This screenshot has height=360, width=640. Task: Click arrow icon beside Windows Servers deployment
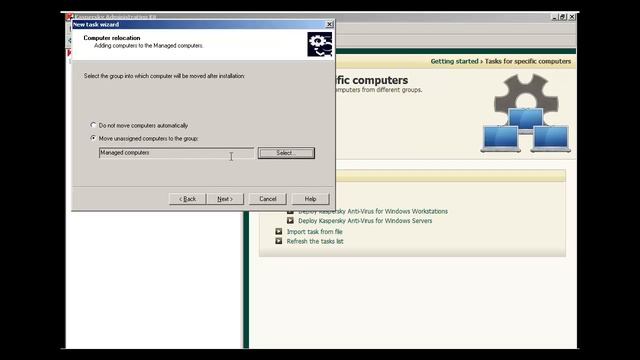pyautogui.click(x=290, y=221)
